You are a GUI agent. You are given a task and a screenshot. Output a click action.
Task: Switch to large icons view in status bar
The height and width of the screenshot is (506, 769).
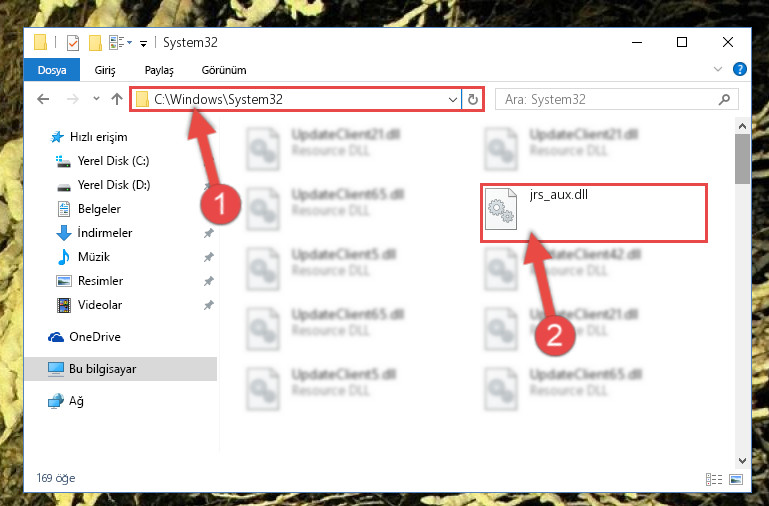point(736,479)
